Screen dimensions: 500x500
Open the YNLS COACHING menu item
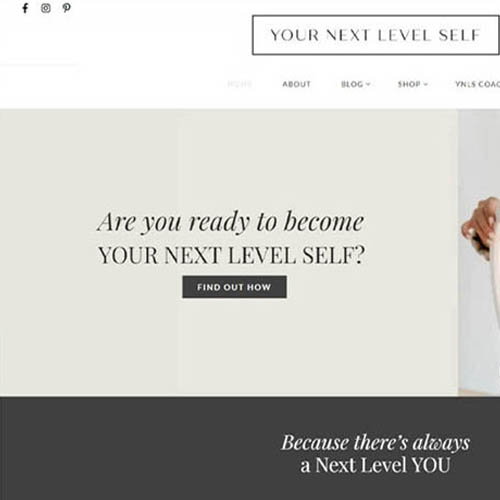pos(477,84)
